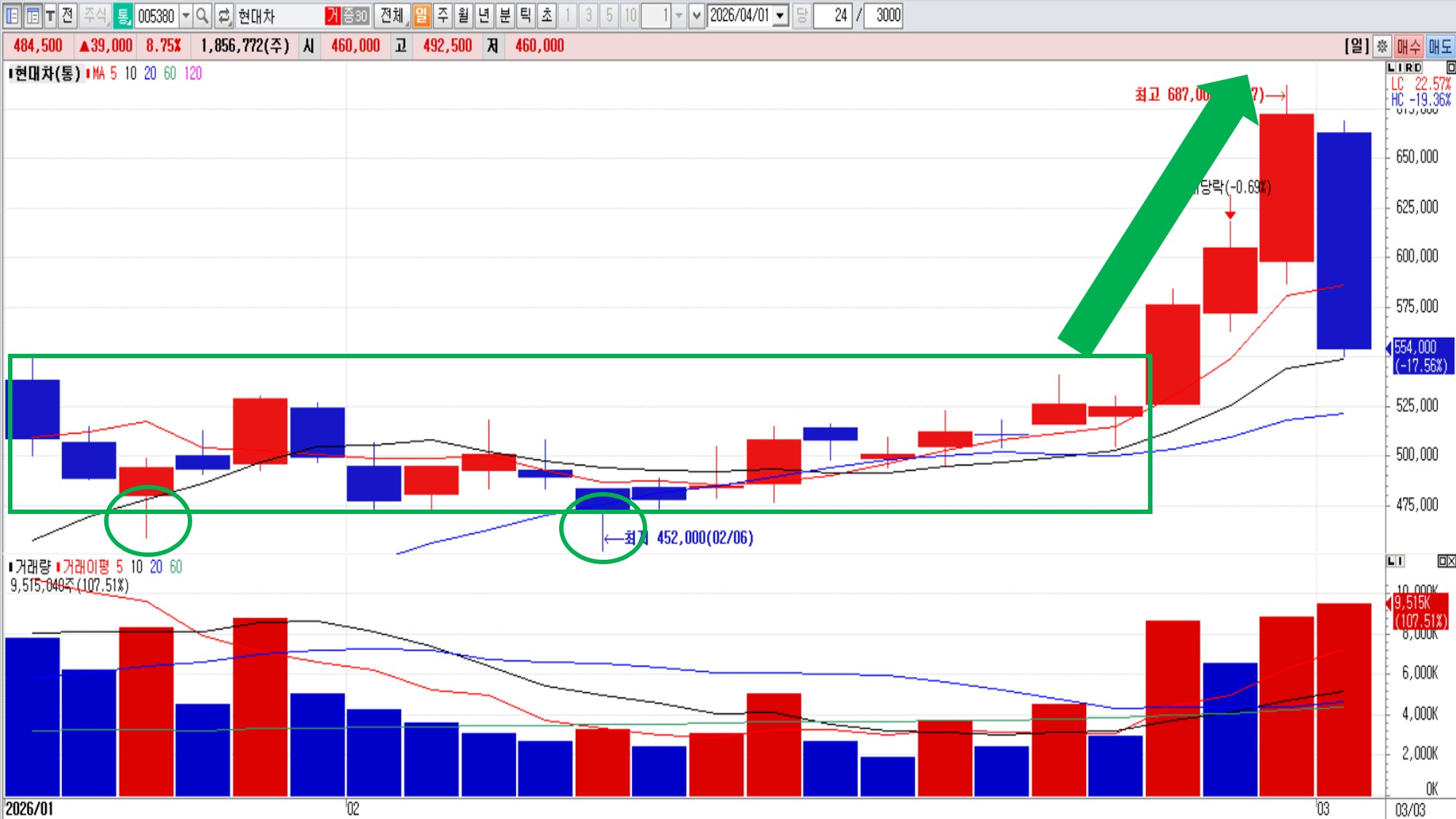Click the L icon above price axis

(x=1391, y=67)
